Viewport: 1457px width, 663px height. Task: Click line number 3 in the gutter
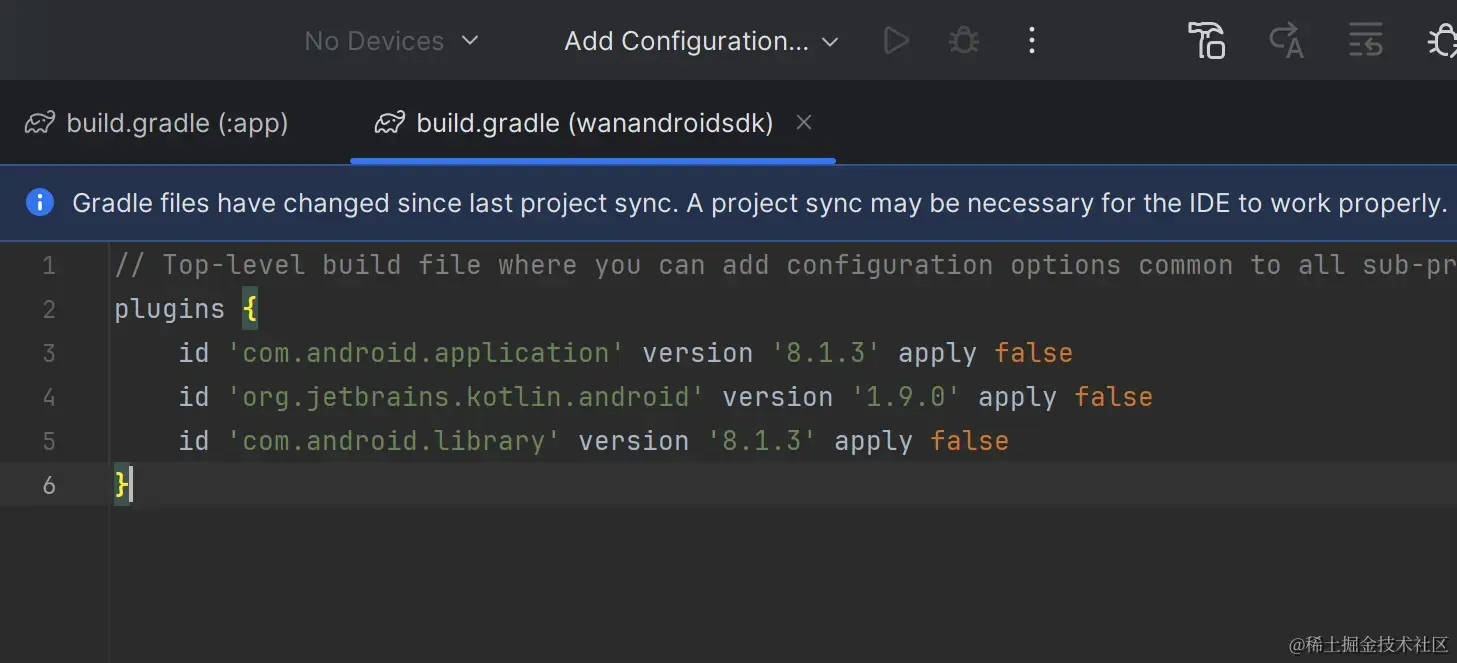point(49,353)
